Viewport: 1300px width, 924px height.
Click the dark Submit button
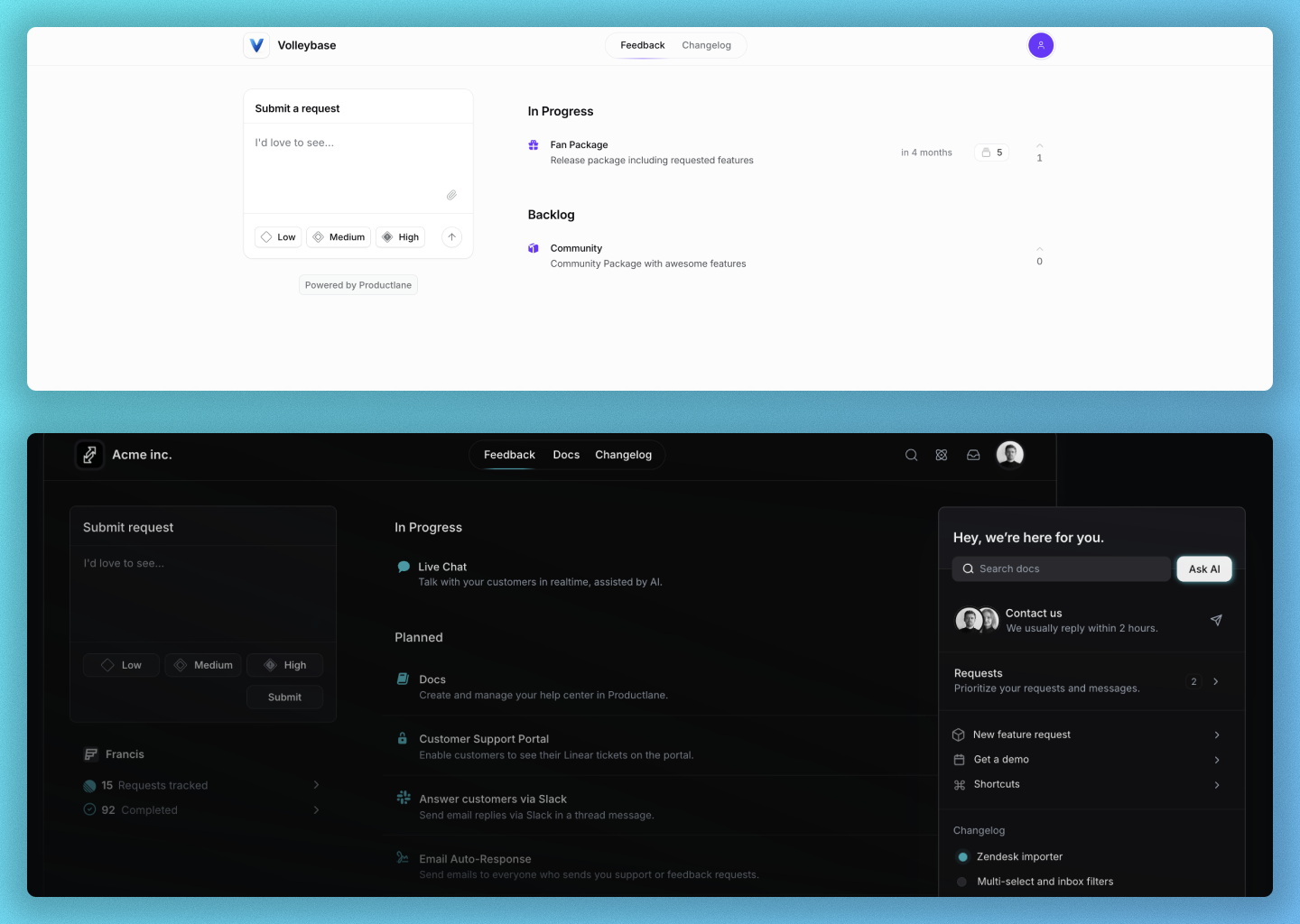(x=284, y=698)
